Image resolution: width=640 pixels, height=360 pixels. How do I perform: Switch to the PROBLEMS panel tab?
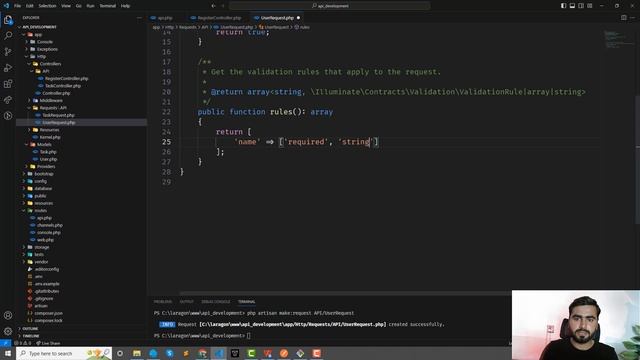(163, 302)
